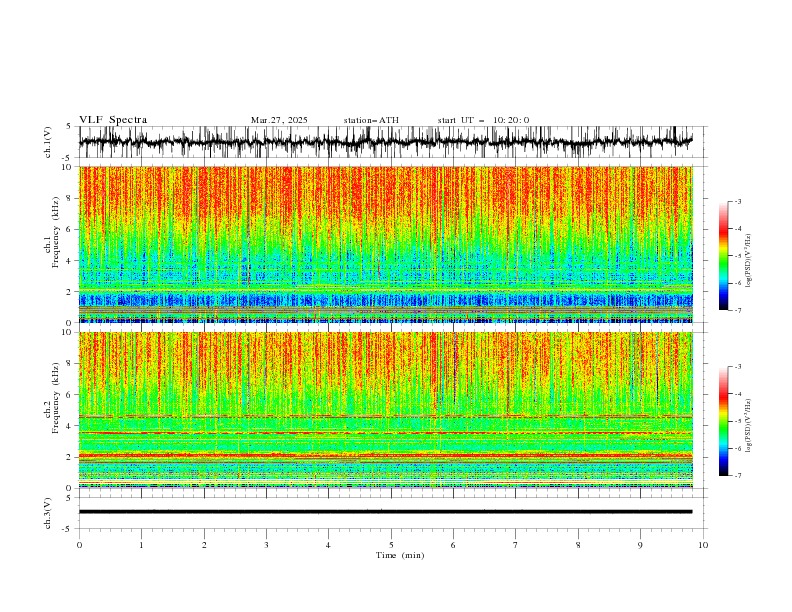The image size is (792, 612).
Task: Click time axis tick label "6"
Action: [453, 545]
